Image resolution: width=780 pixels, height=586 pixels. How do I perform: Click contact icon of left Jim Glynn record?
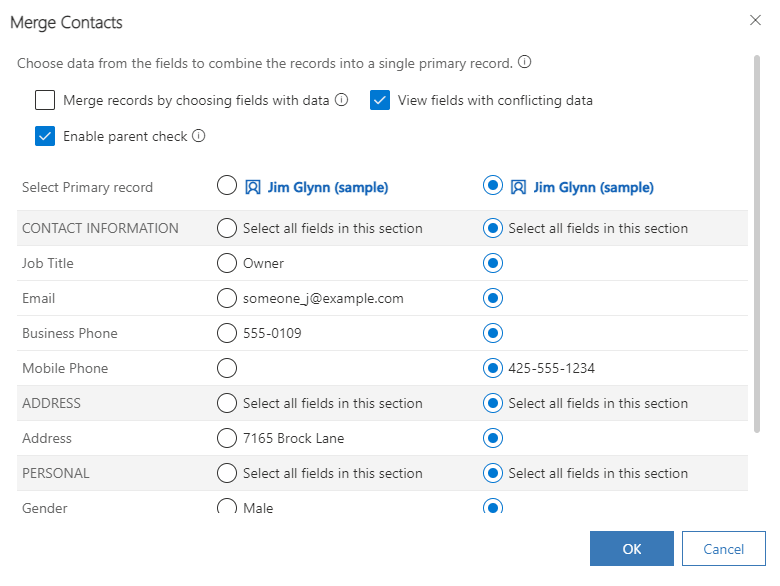[x=253, y=187]
